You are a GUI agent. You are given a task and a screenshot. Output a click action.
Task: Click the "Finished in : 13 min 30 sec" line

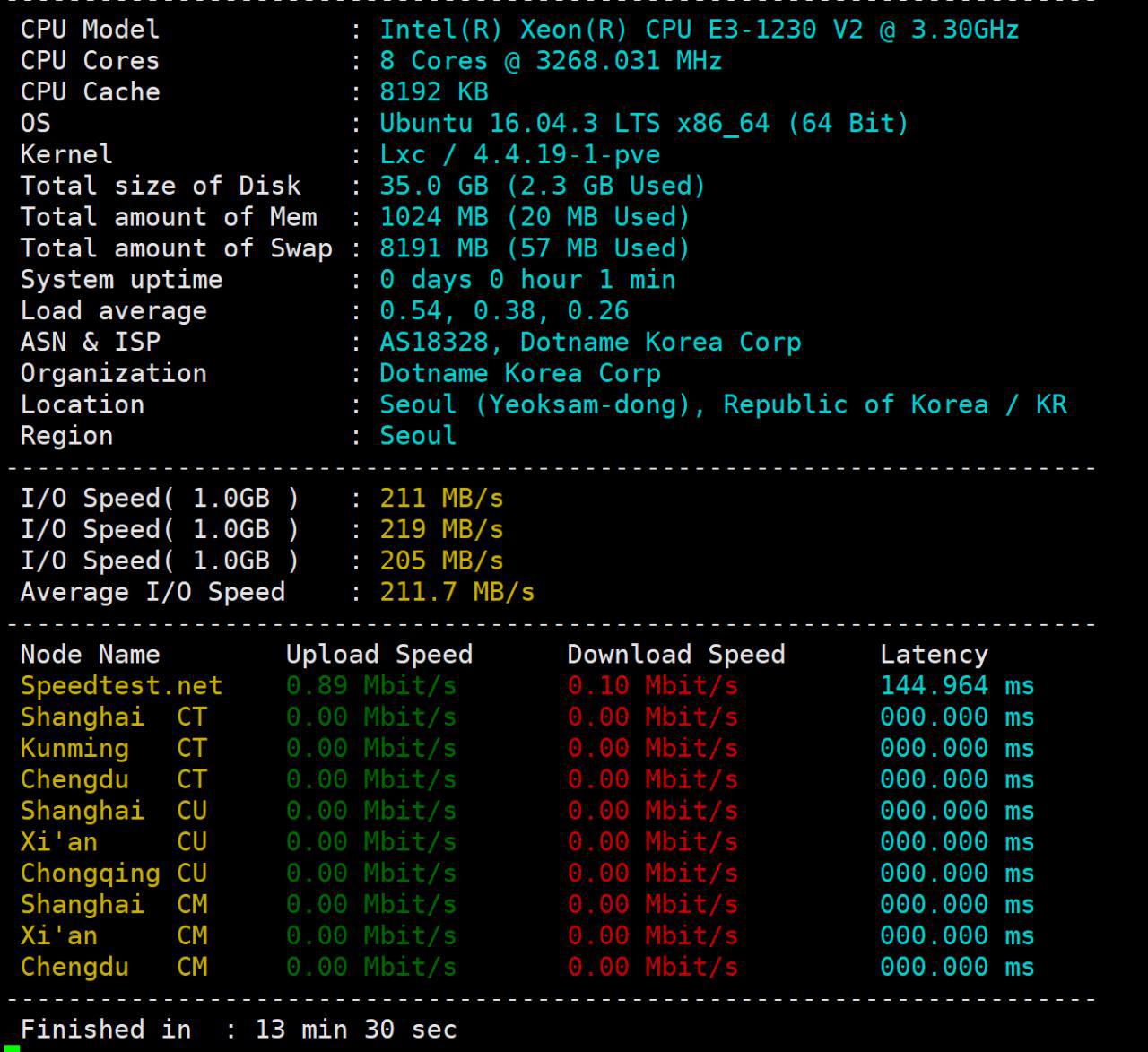(239, 1030)
